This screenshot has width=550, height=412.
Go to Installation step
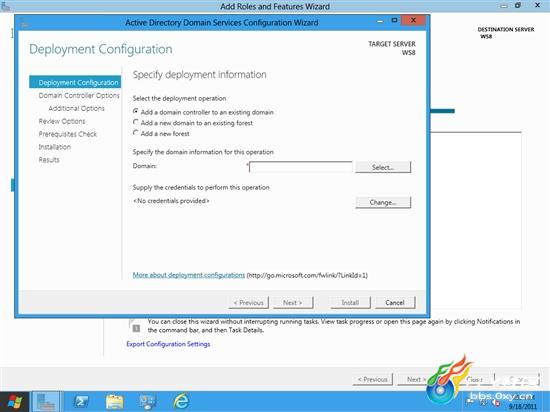click(54, 147)
